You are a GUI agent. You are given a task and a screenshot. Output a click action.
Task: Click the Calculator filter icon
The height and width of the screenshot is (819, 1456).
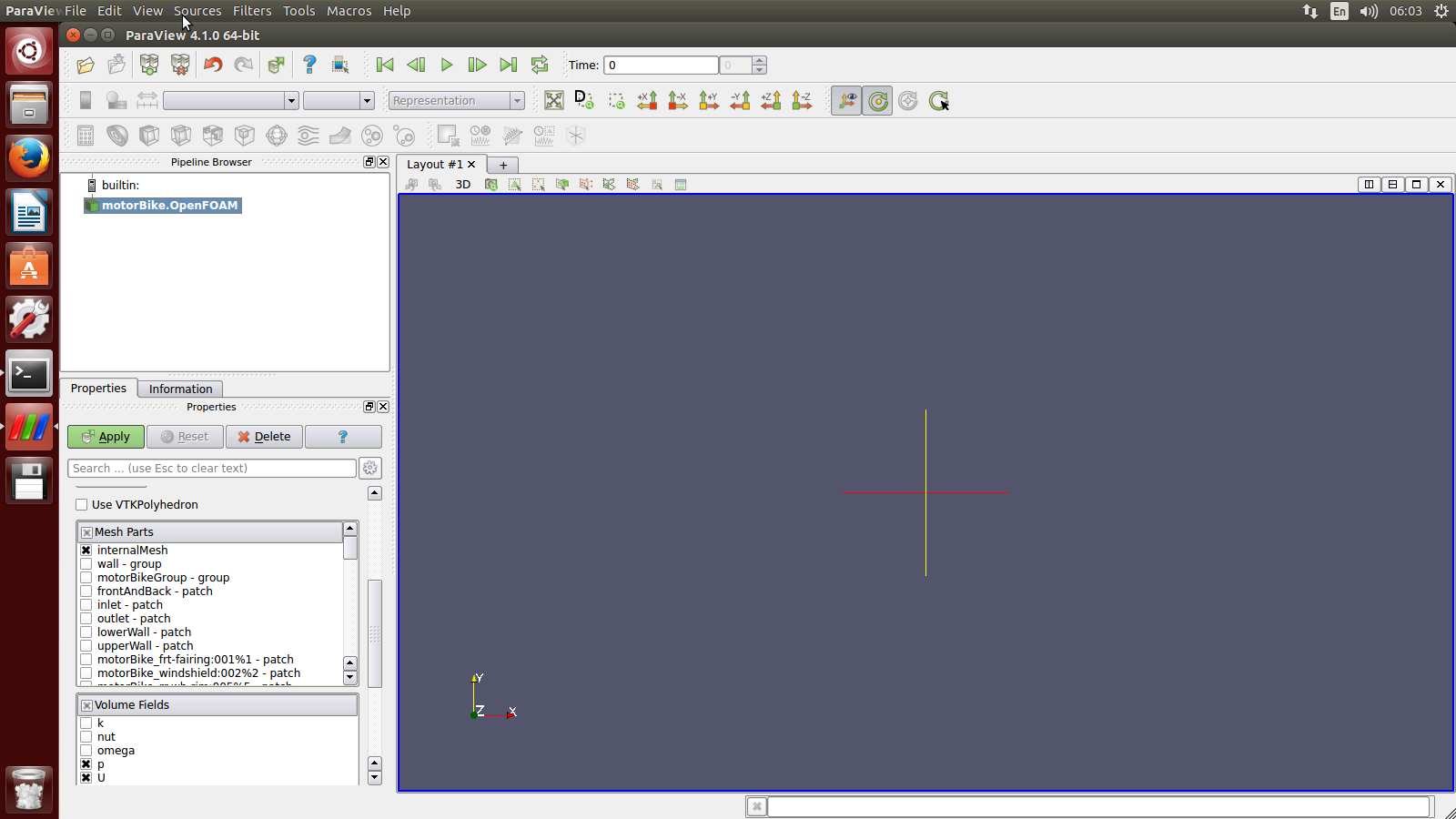click(x=86, y=136)
